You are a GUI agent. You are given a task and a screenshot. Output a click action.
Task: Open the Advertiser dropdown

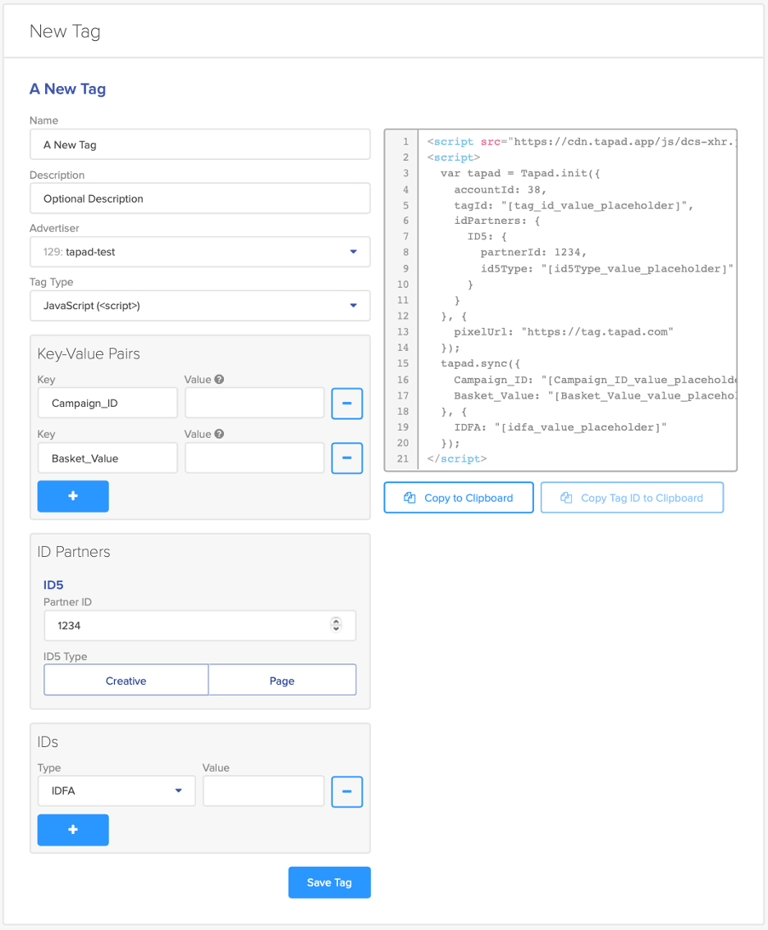(x=200, y=252)
